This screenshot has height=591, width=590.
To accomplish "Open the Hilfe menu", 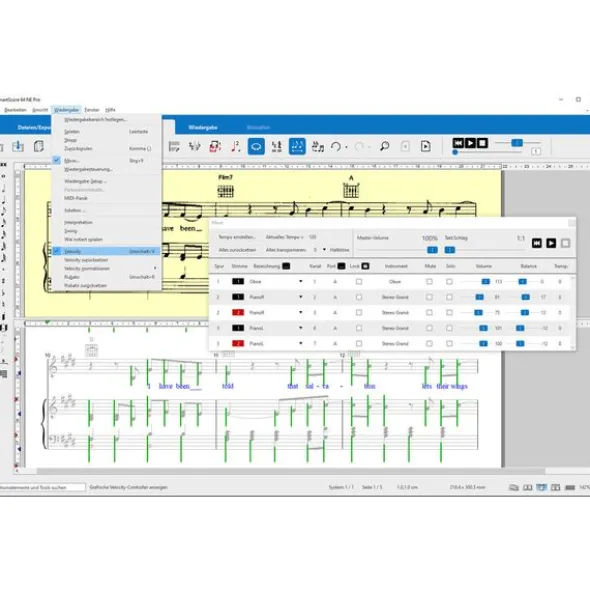I will coord(110,110).
